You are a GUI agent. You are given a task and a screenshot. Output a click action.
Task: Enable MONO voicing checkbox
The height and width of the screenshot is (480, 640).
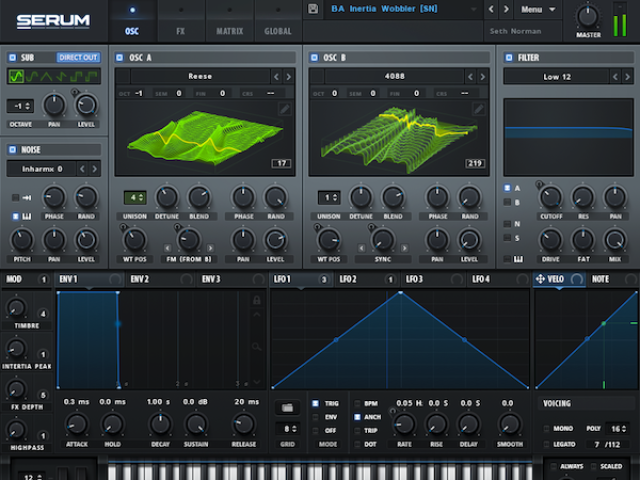click(x=546, y=428)
